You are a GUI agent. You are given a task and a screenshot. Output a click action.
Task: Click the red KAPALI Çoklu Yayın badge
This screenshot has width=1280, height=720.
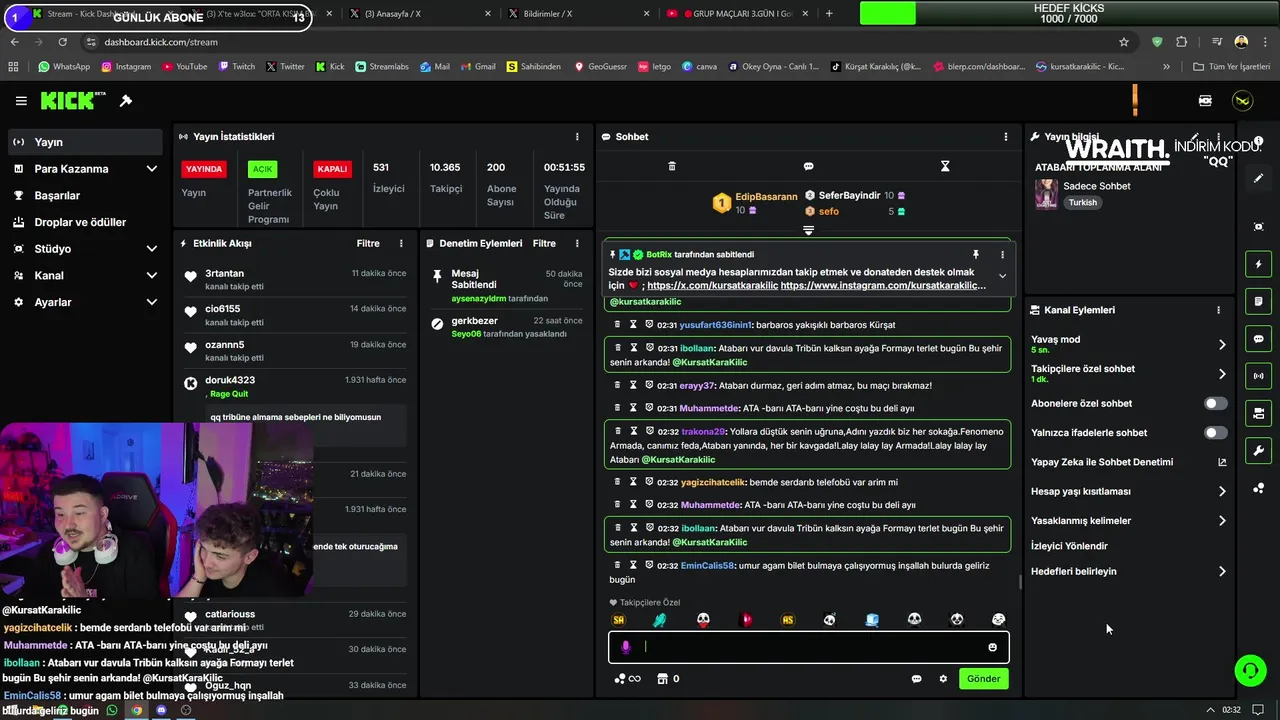coord(332,169)
